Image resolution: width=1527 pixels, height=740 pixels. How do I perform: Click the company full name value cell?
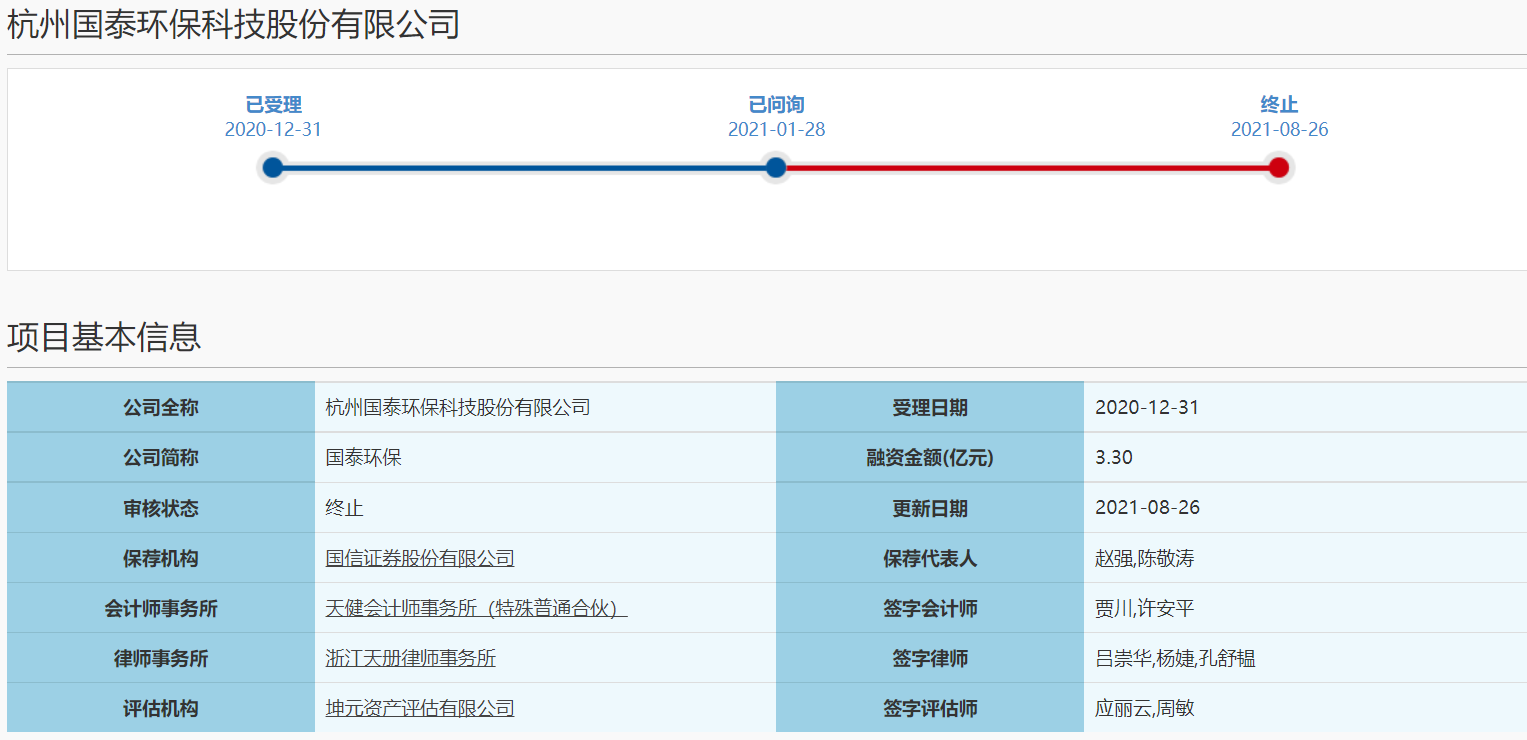click(545, 408)
